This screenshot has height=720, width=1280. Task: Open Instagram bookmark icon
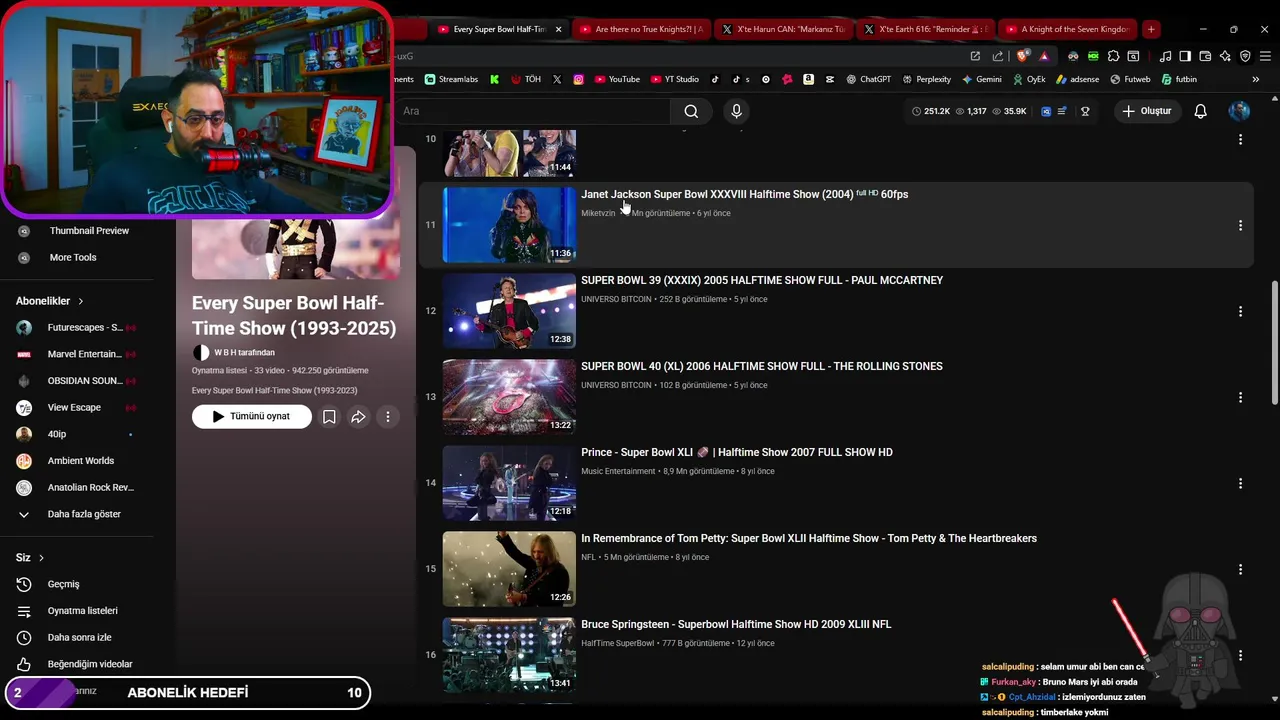(578, 79)
